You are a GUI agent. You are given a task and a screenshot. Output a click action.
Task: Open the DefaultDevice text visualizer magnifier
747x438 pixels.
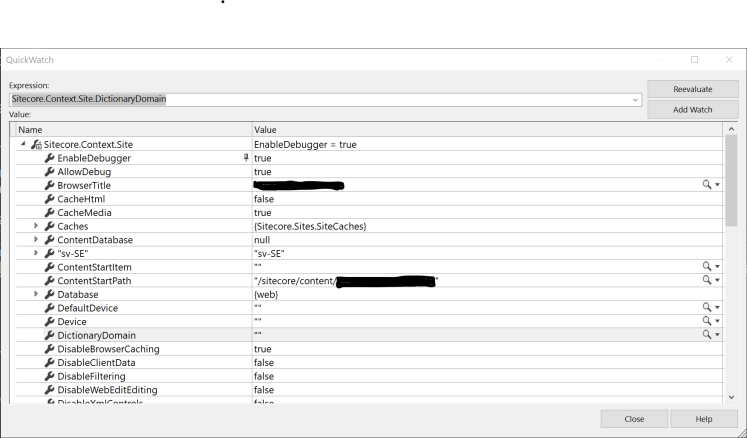coord(706,308)
